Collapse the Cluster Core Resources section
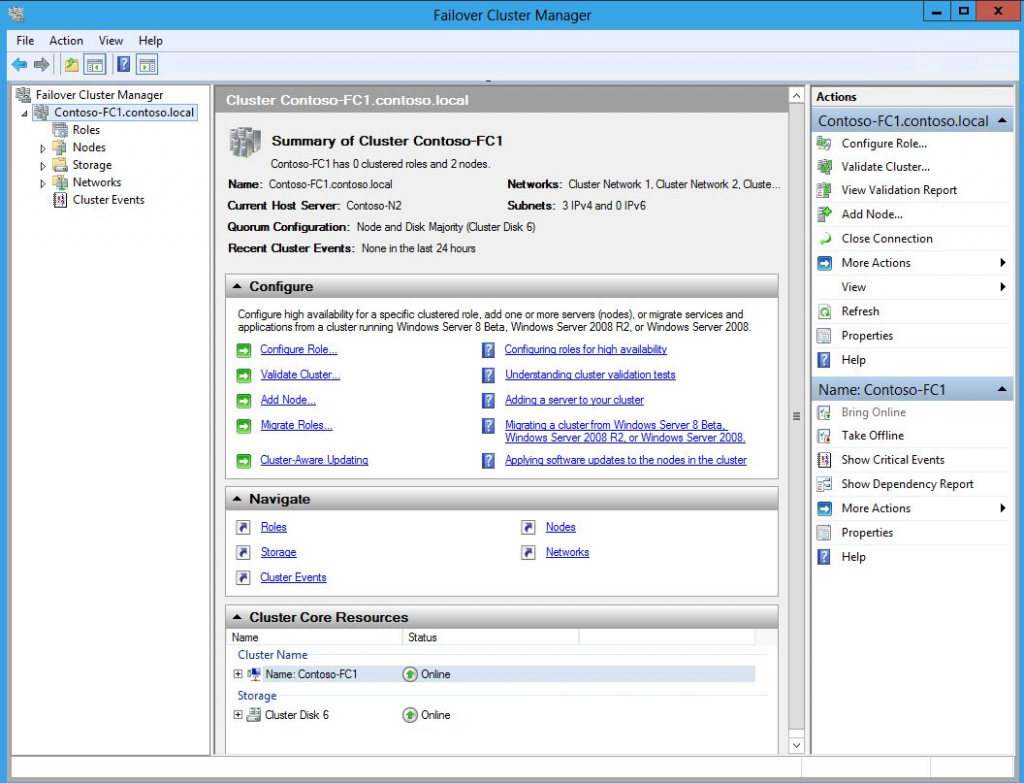 [237, 617]
